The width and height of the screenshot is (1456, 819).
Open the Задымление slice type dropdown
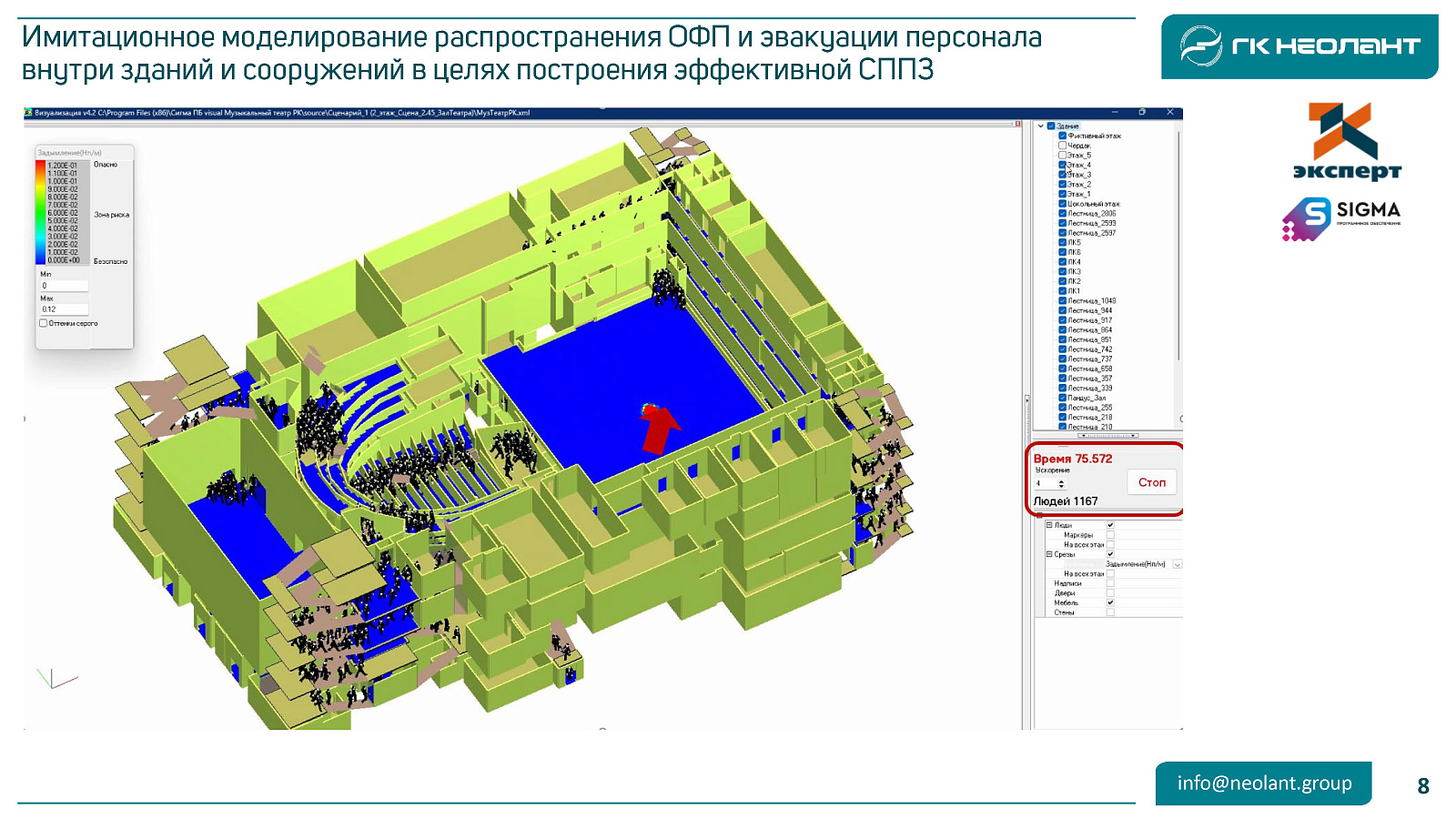pyautogui.click(x=1177, y=564)
